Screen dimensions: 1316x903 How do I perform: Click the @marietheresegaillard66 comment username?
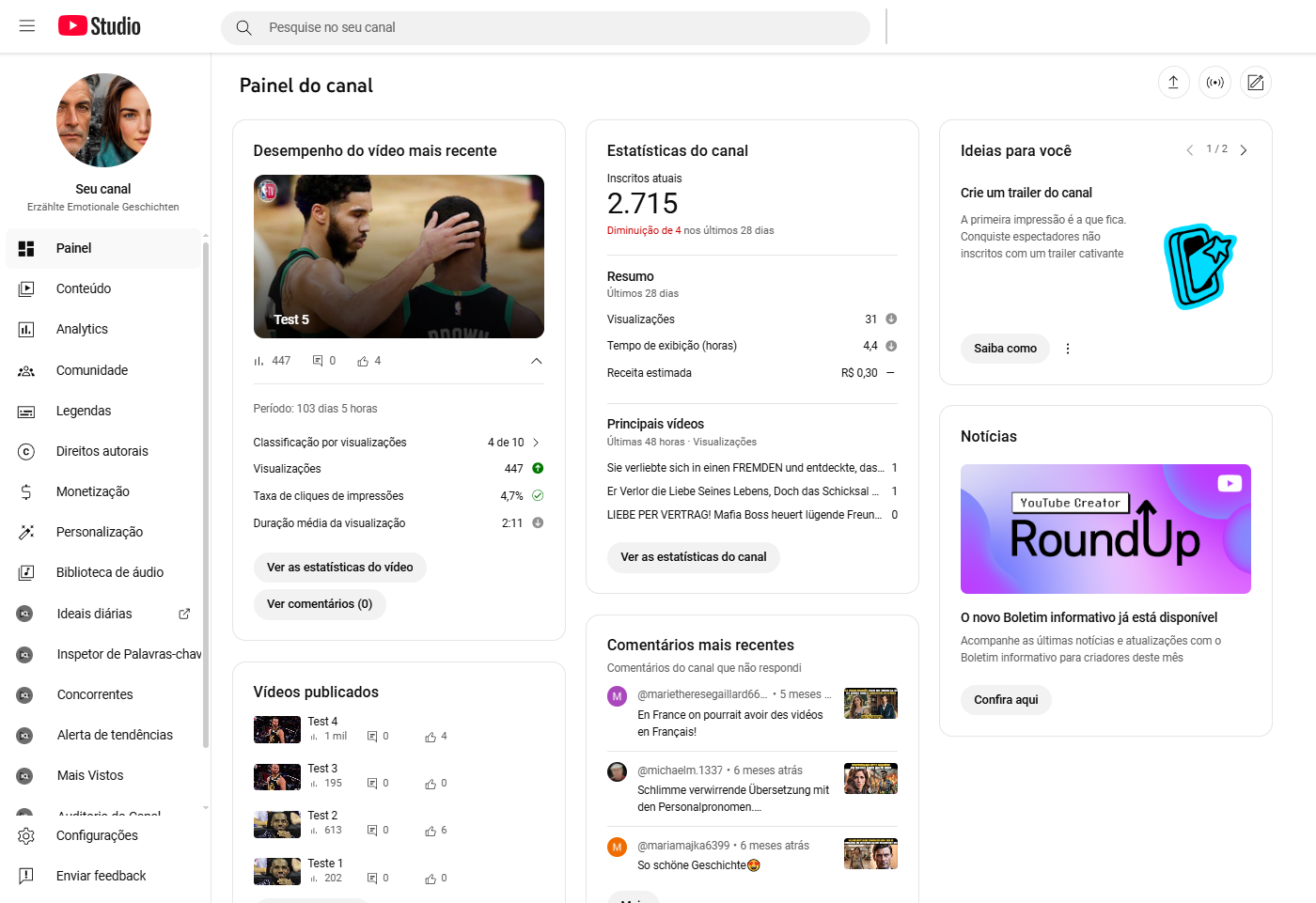tap(702, 694)
